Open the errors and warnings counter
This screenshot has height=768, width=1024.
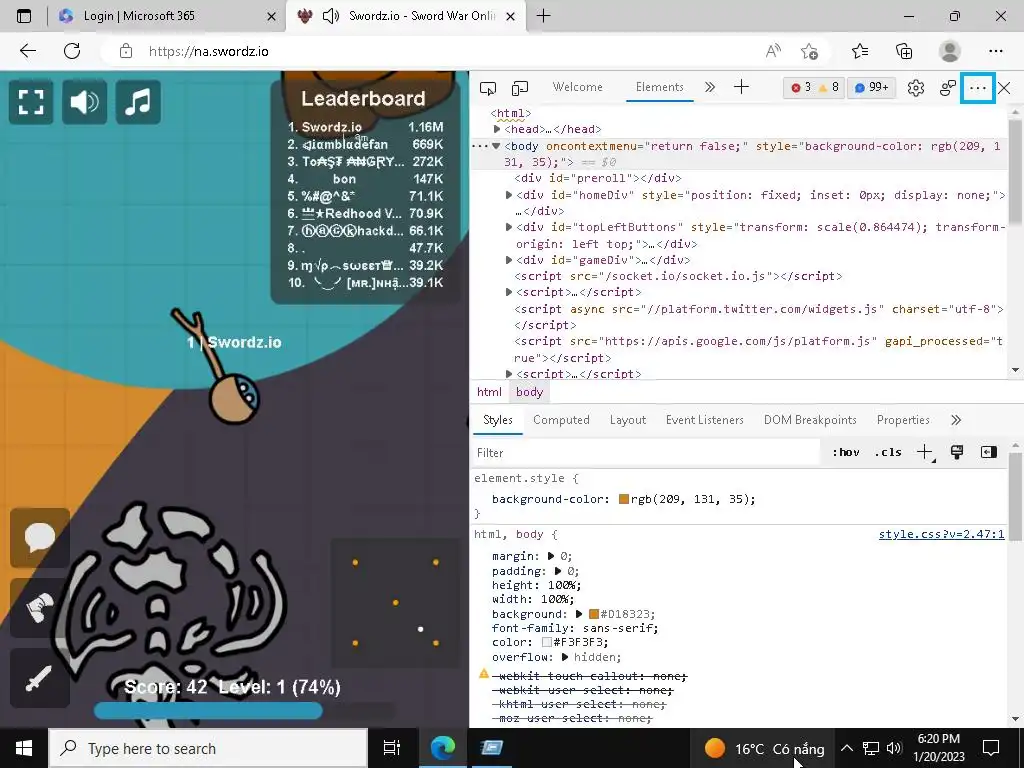pyautogui.click(x=814, y=88)
